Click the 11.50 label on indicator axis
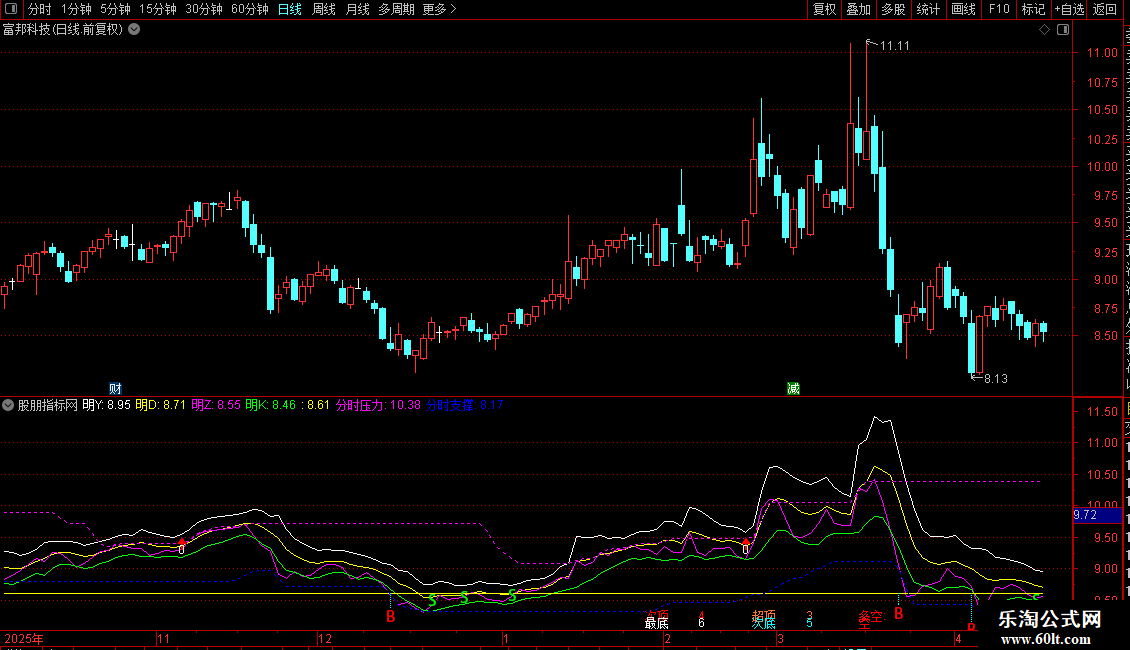The height and width of the screenshot is (650, 1130). (1102, 411)
